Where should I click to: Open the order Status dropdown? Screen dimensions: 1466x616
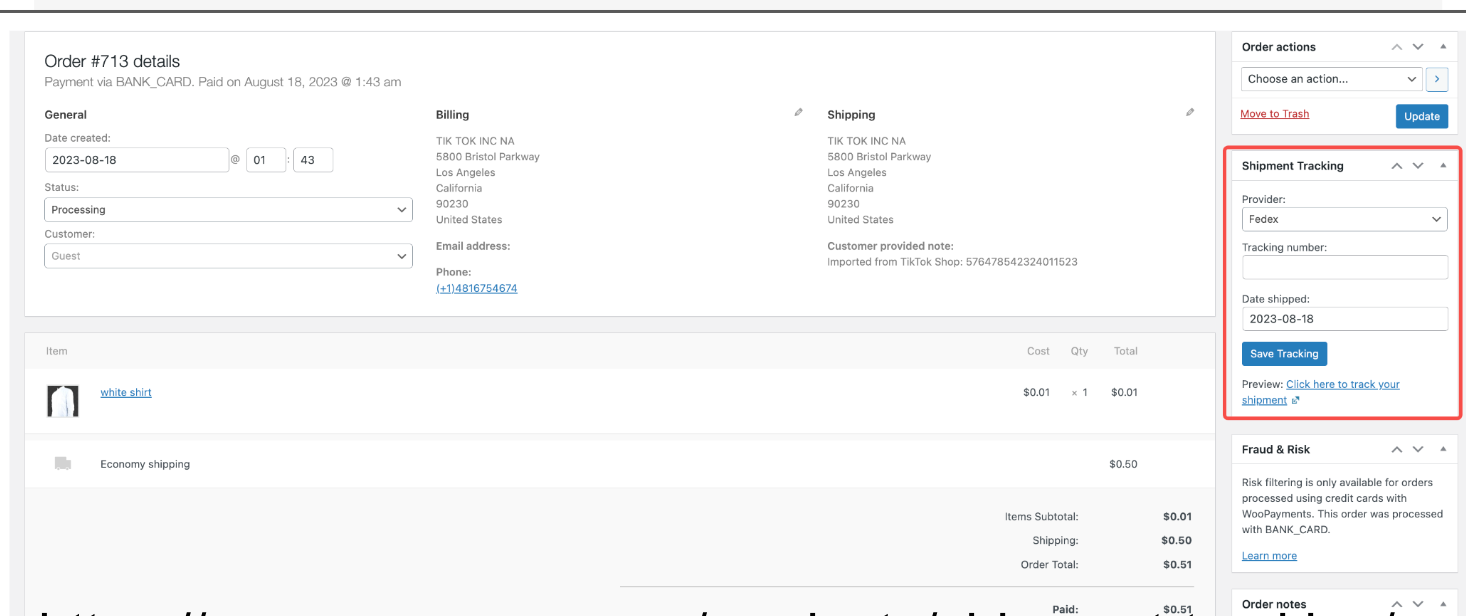tap(228, 210)
